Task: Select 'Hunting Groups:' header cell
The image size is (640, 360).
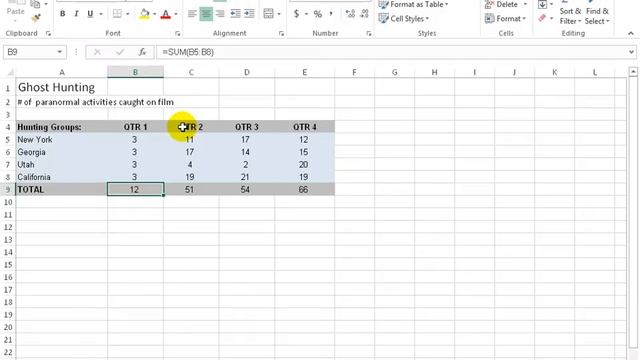Action: pyautogui.click(x=62, y=127)
